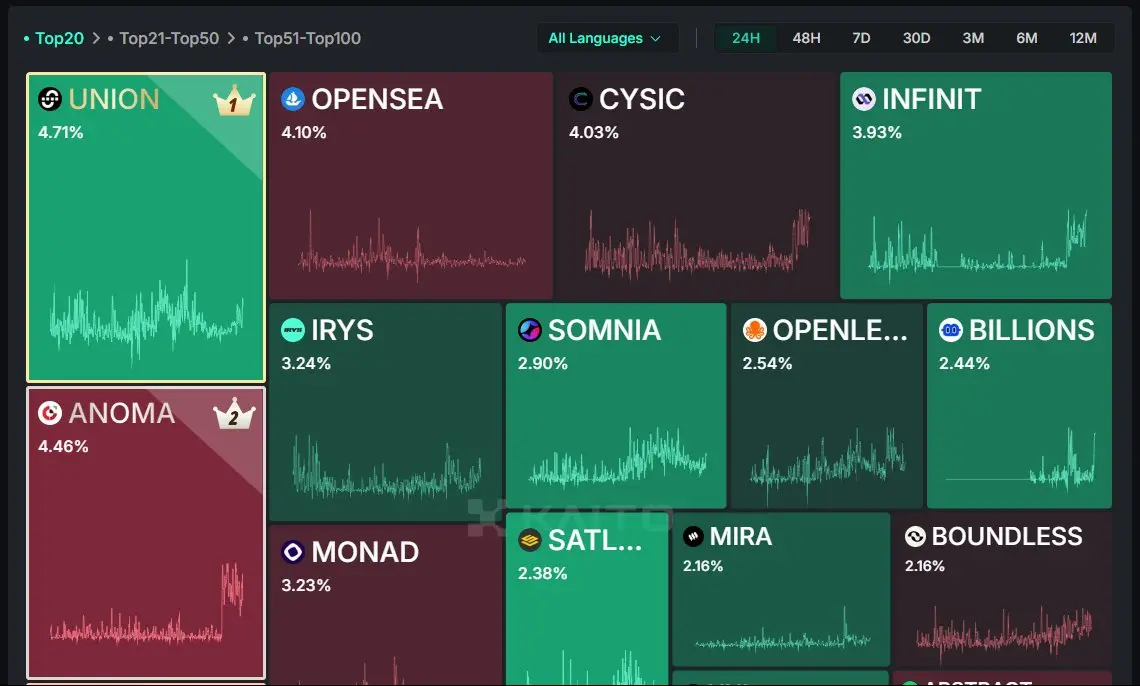Click the UNION project name
The height and width of the screenshot is (686, 1140).
point(114,100)
